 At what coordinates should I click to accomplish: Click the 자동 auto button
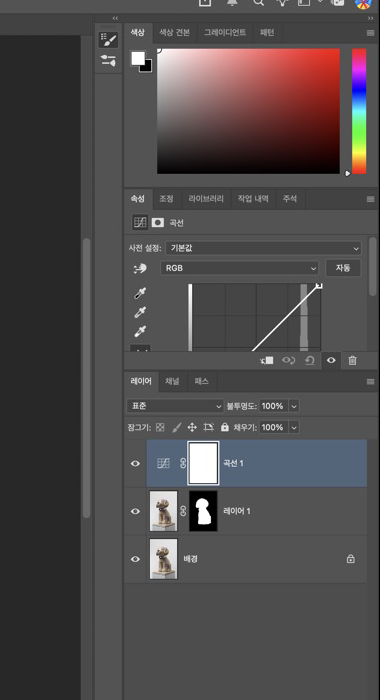pyautogui.click(x=343, y=268)
